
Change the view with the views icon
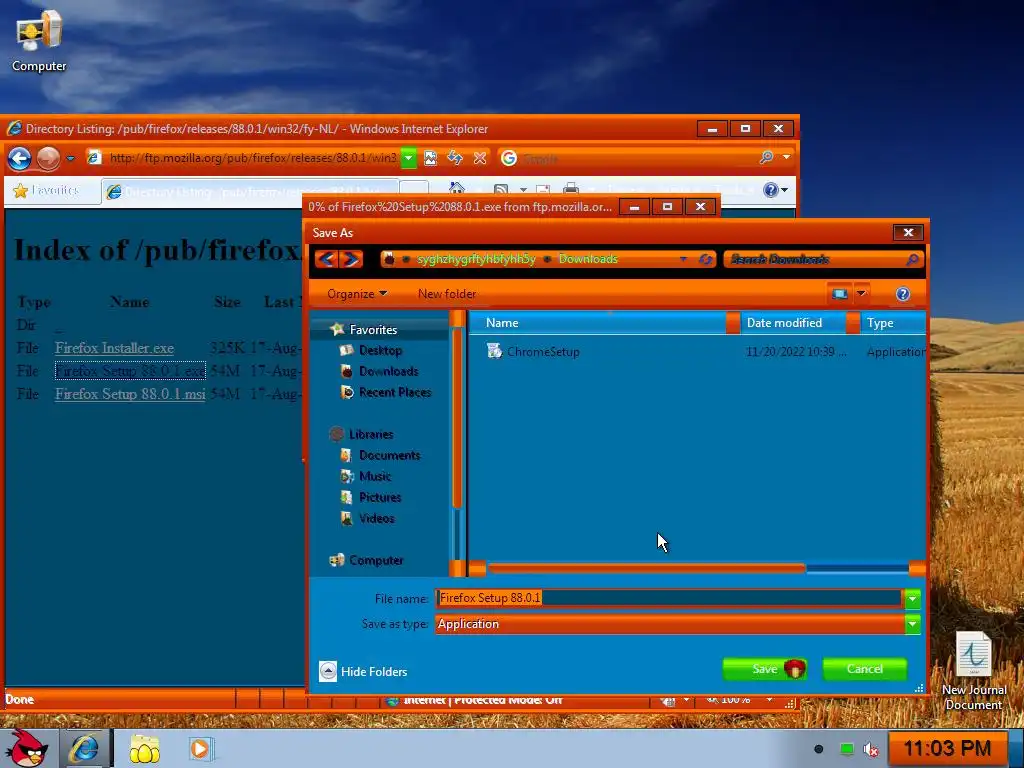[839, 294]
